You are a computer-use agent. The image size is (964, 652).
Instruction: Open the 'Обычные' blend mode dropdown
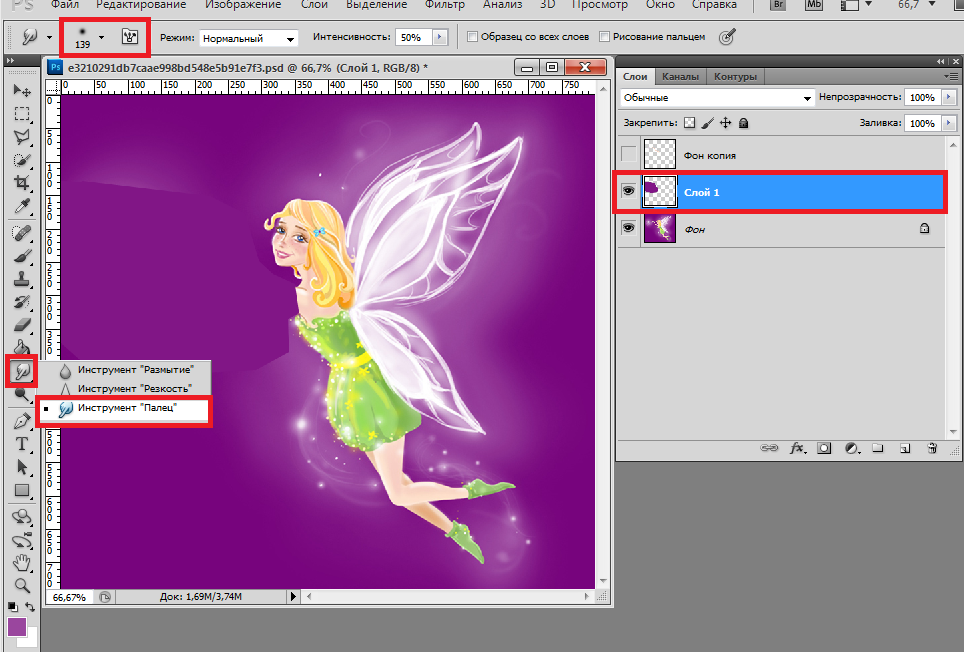point(716,98)
